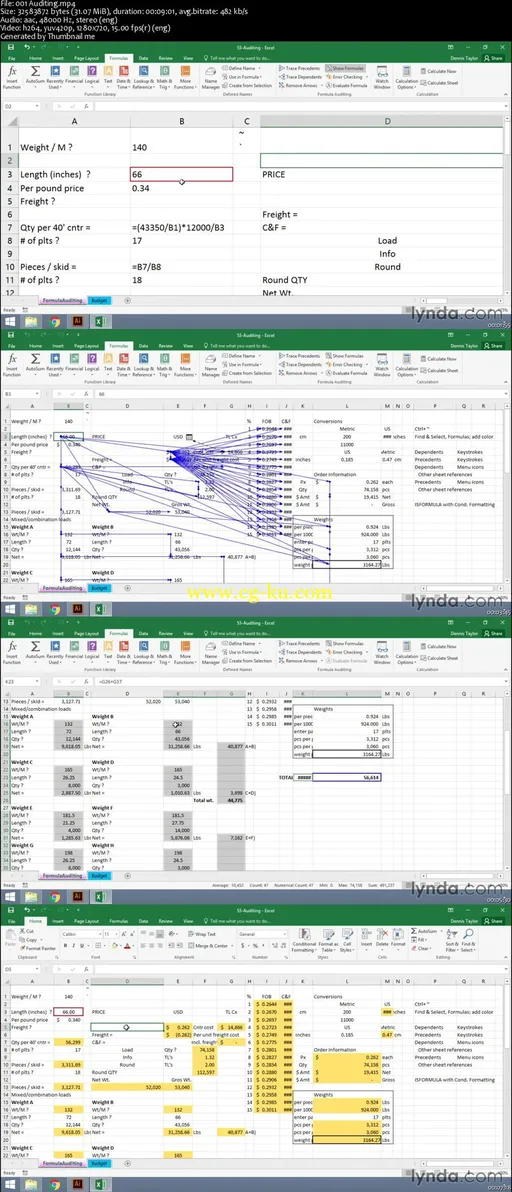Image resolution: width=512 pixels, height=1192 pixels.
Task: Open Name Manager in the zoomed formula-view frame
Action: pyautogui.click(x=210, y=78)
